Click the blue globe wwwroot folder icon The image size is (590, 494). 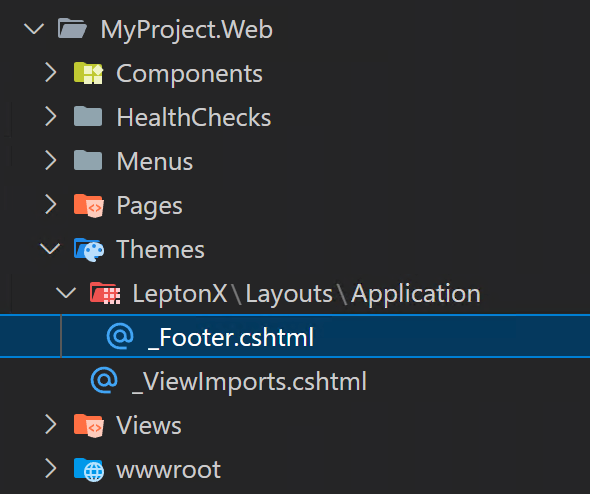tap(89, 470)
